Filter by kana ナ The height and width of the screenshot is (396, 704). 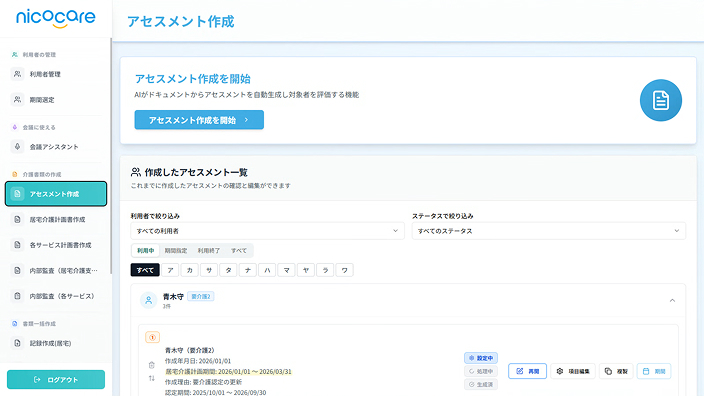247,270
